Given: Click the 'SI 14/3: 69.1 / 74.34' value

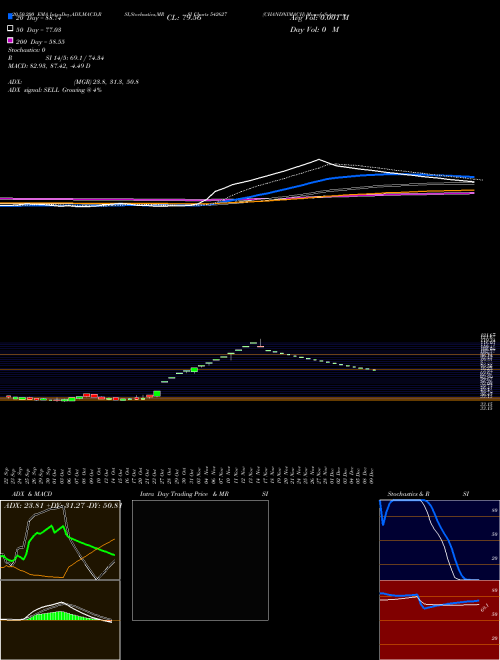Looking at the screenshot, I should pos(75,58).
